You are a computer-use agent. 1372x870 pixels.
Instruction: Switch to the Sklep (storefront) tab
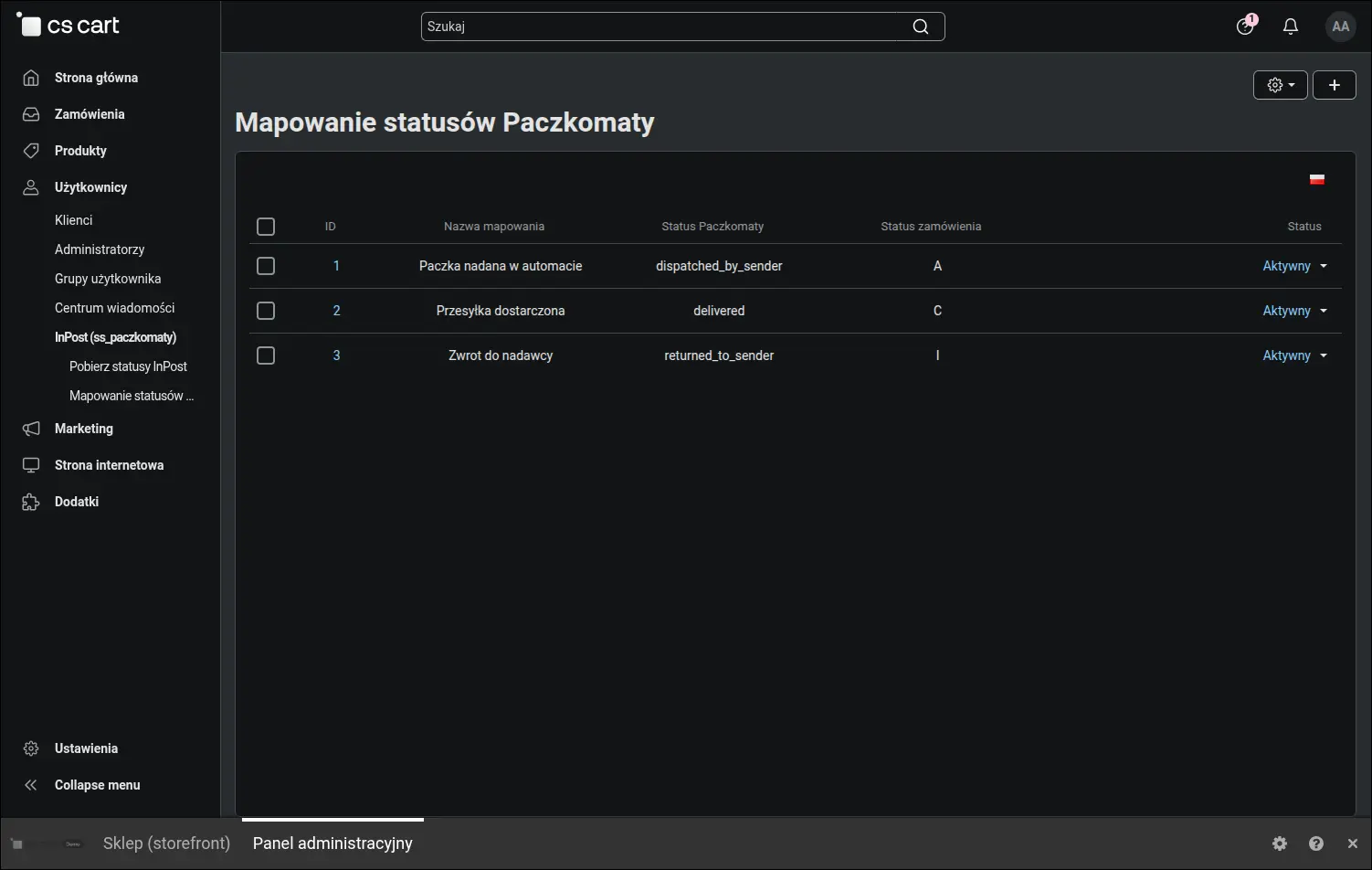point(166,843)
